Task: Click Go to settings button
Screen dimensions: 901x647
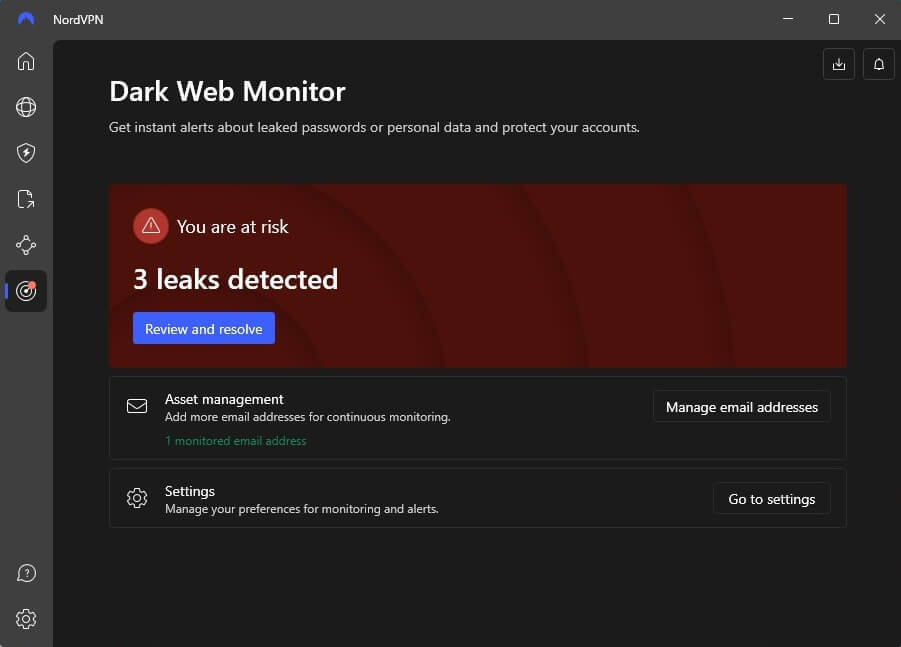Action: [x=772, y=499]
